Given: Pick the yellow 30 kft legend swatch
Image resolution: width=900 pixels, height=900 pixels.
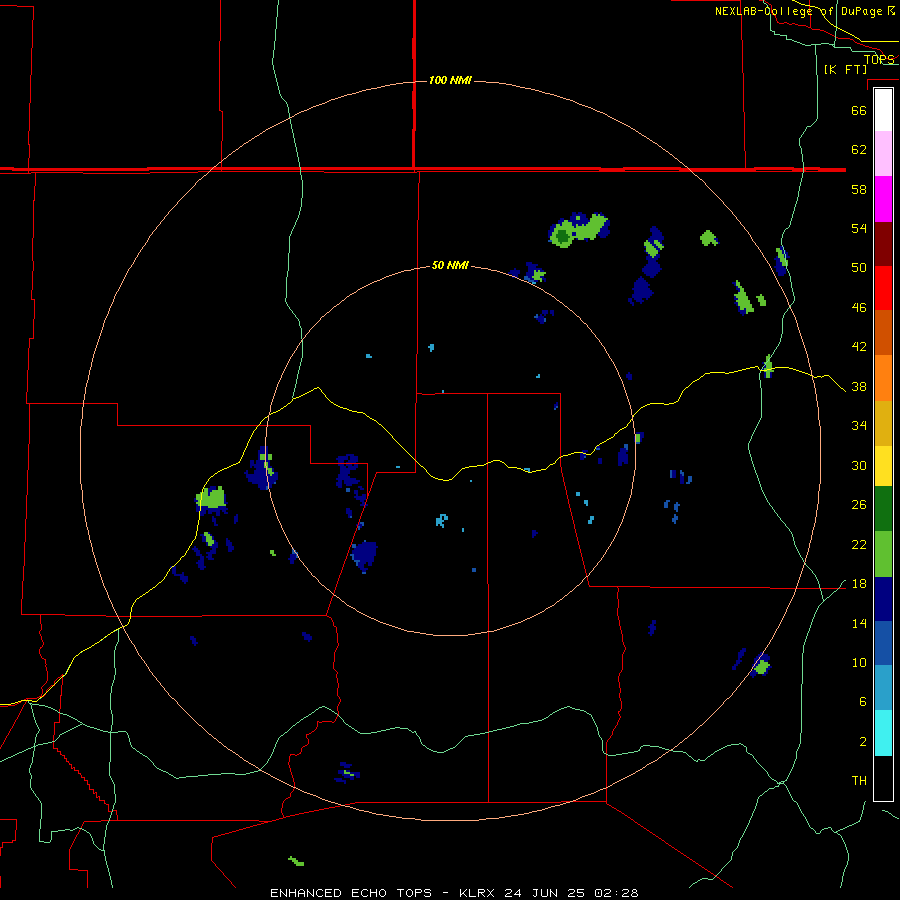Looking at the screenshot, I should [883, 466].
